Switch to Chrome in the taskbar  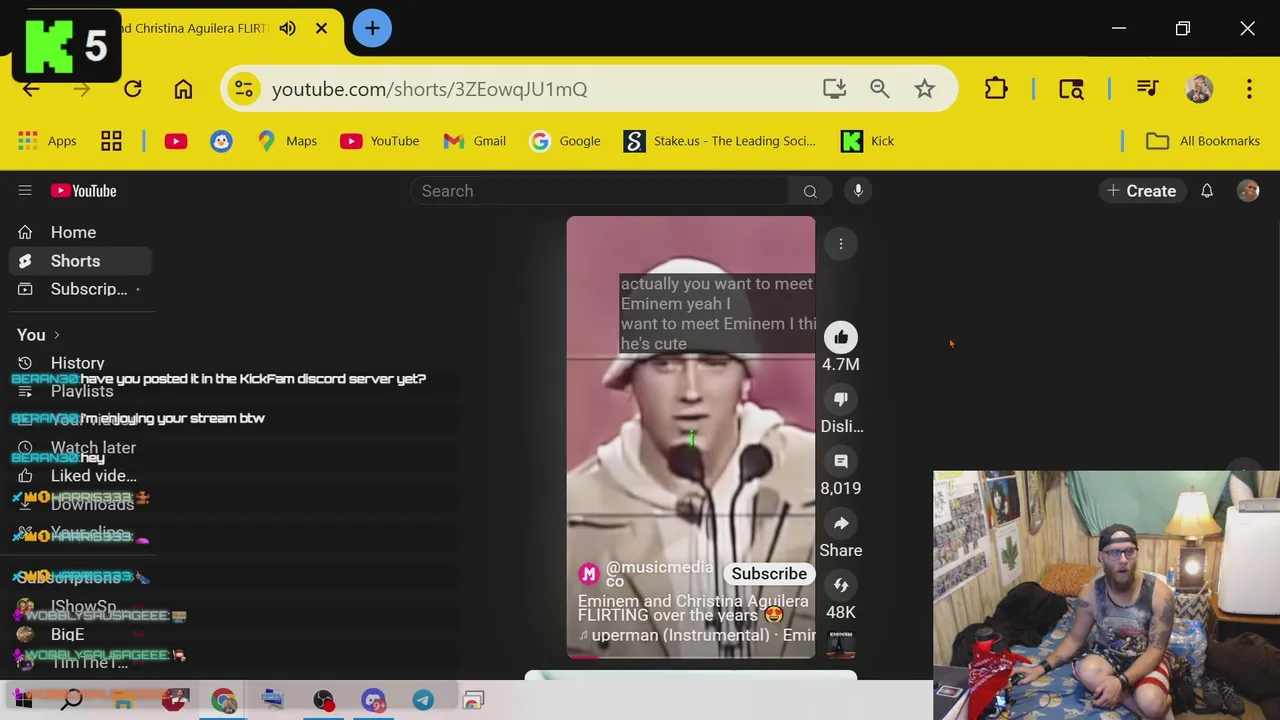[223, 700]
